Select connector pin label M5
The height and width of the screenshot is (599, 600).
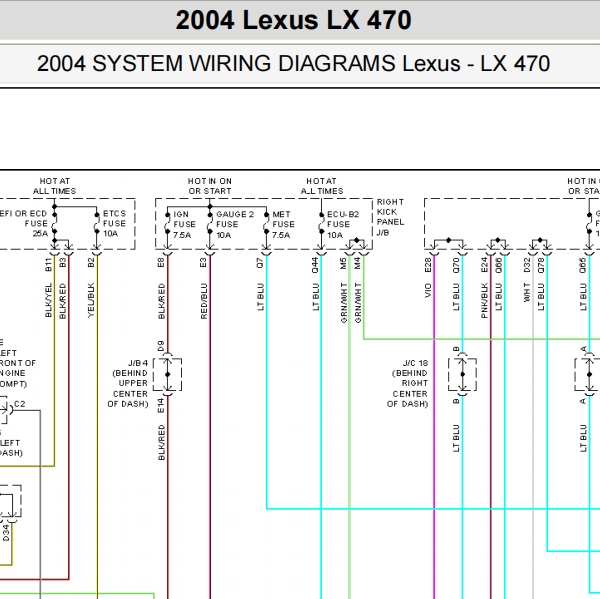[x=343, y=263]
